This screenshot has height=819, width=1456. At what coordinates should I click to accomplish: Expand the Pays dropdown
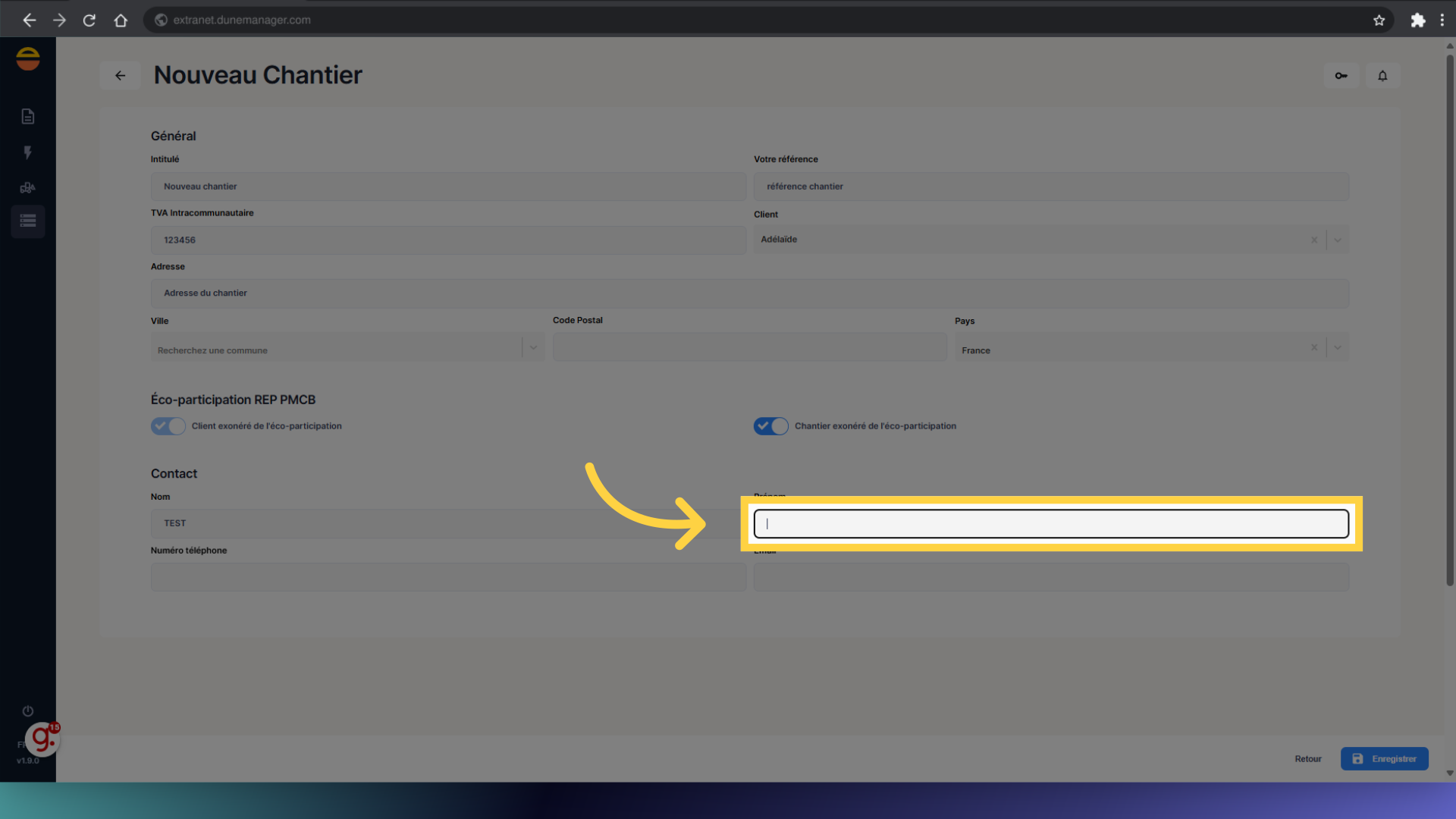tap(1338, 348)
